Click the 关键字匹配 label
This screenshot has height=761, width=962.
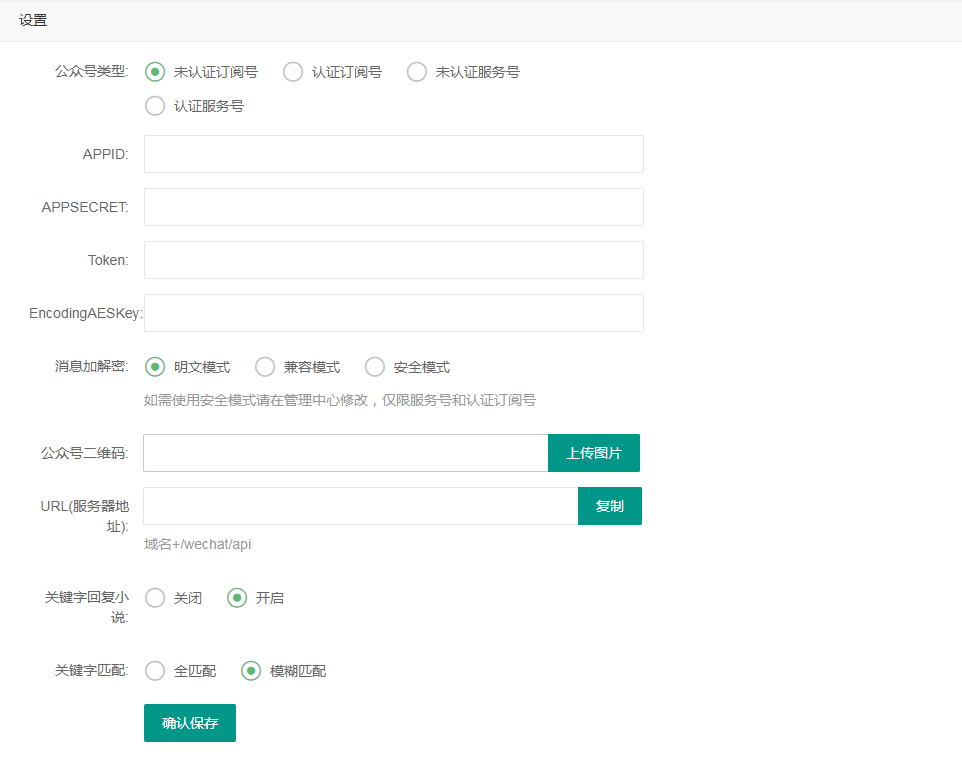91,670
